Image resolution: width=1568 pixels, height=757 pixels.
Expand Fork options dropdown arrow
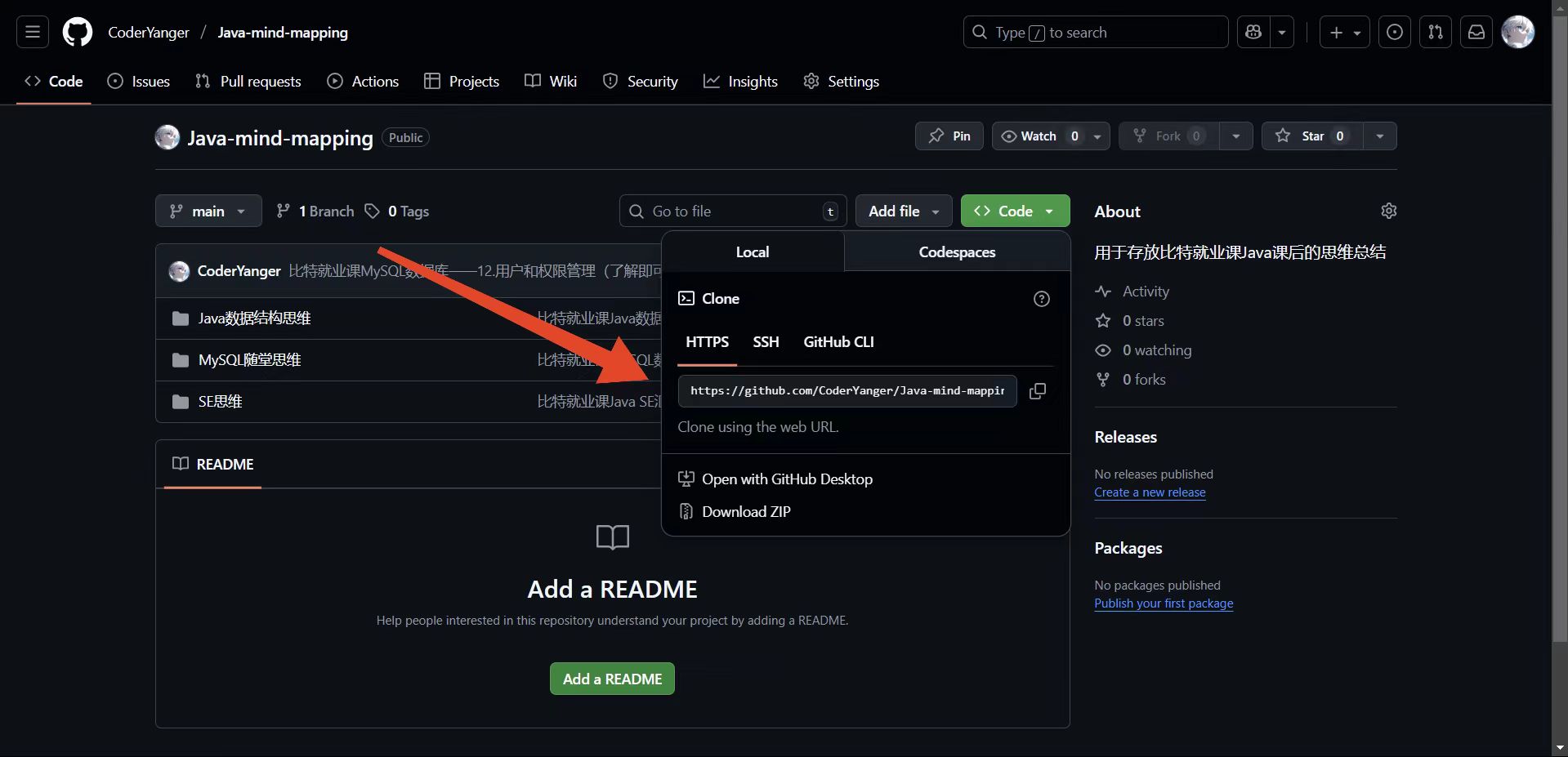[1236, 136]
